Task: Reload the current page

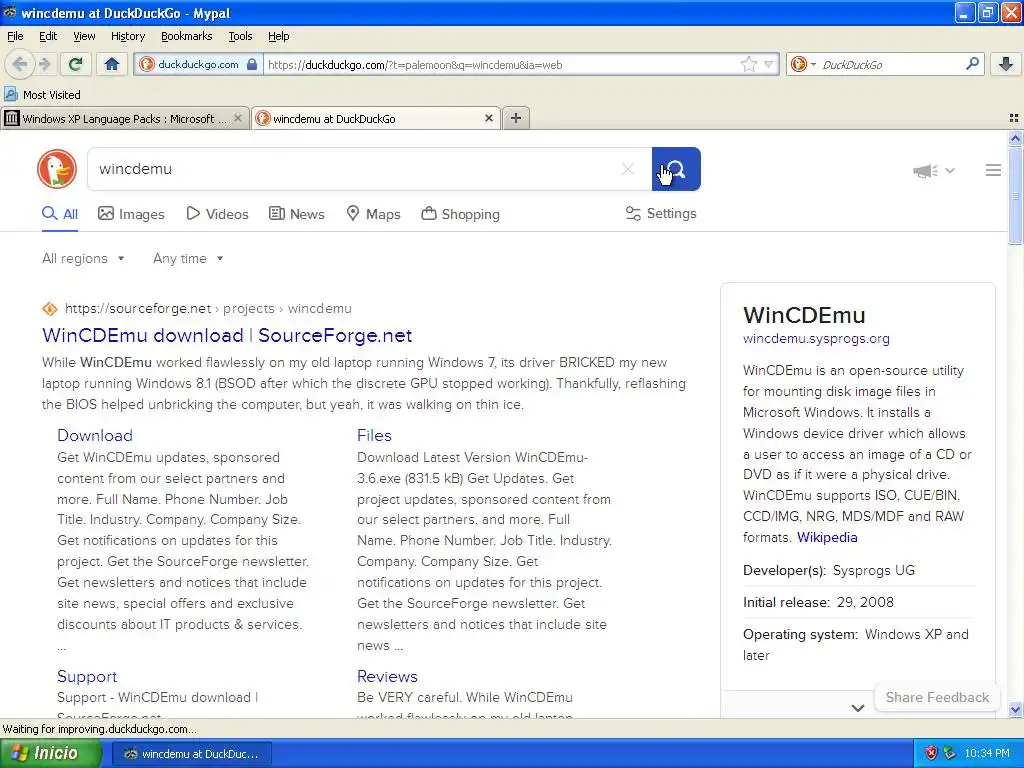Action: click(76, 64)
